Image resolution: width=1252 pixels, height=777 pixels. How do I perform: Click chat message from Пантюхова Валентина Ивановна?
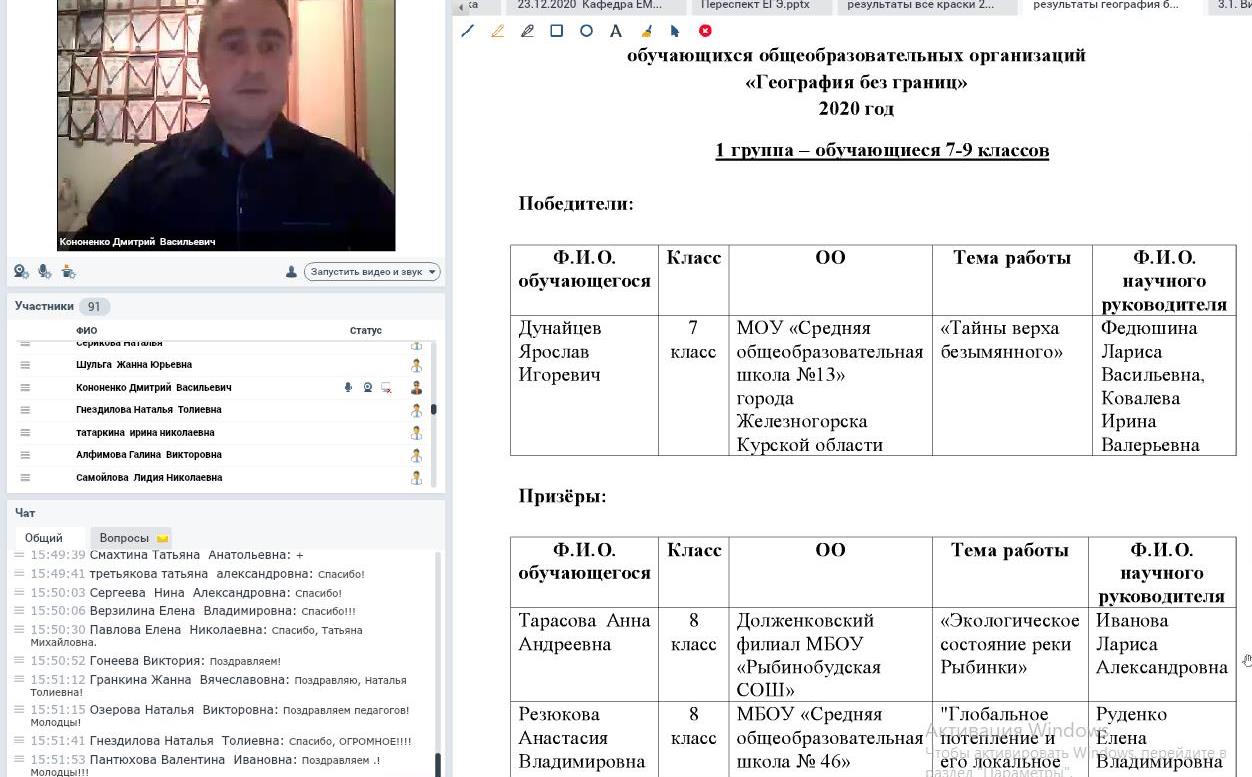coord(205,766)
